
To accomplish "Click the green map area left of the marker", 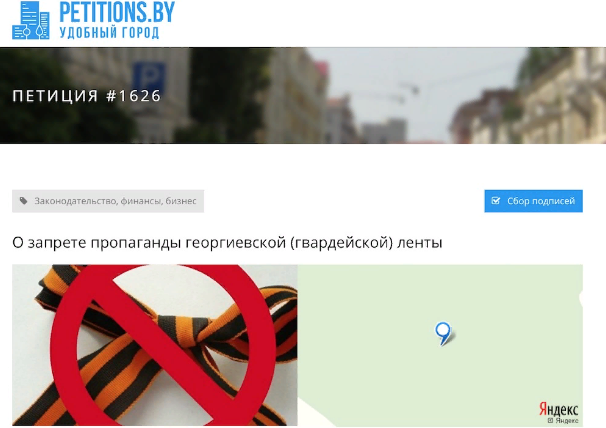I will (x=367, y=333).
